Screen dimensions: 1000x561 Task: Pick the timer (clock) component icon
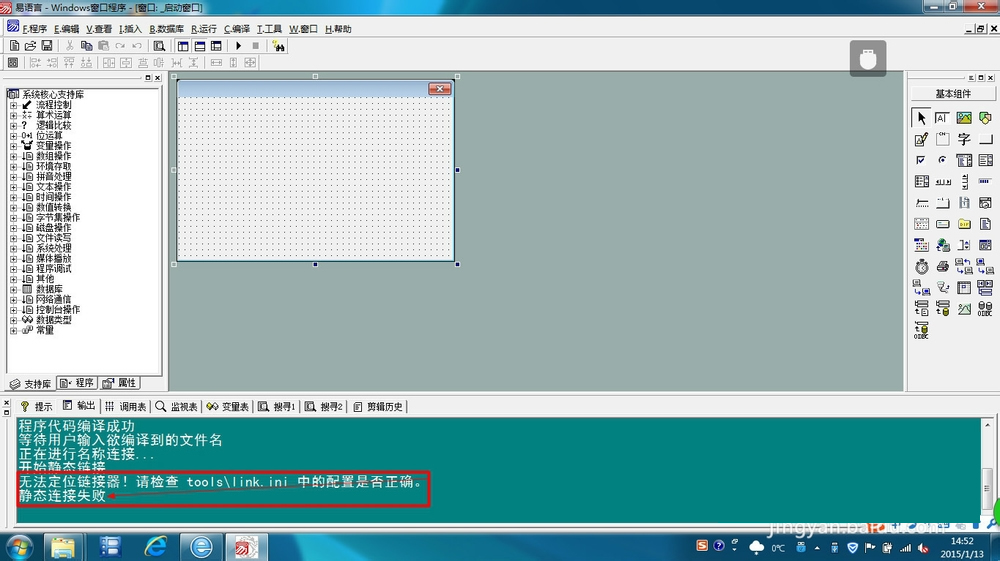[x=921, y=267]
